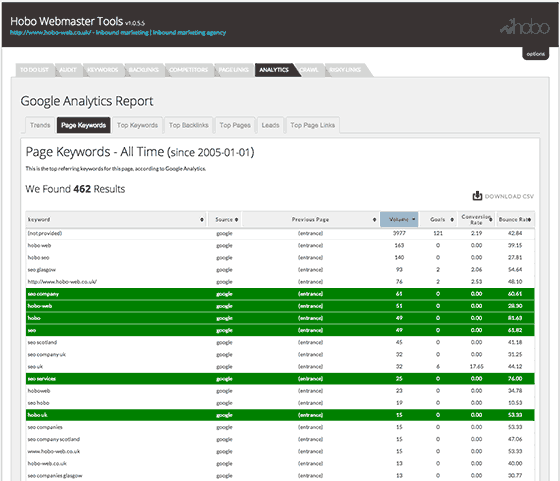Click the 17.65 conversion rate value

tap(476, 366)
